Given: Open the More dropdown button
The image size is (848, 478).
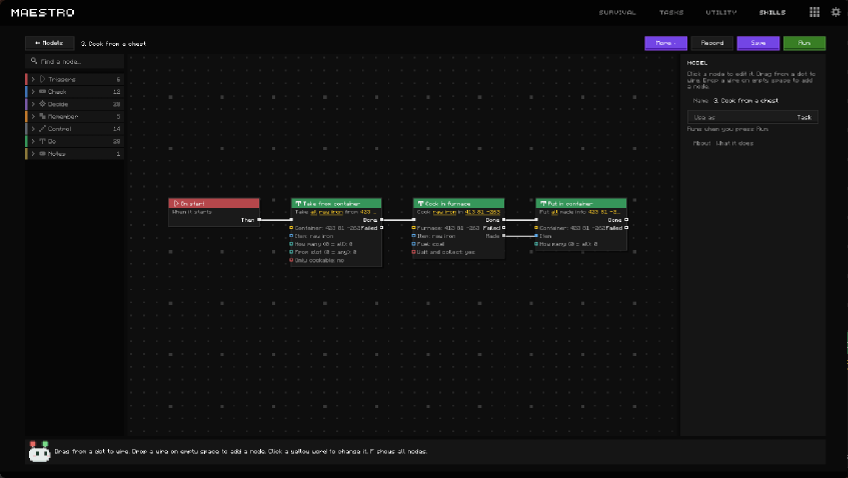Looking at the screenshot, I should pyautogui.click(x=666, y=43).
